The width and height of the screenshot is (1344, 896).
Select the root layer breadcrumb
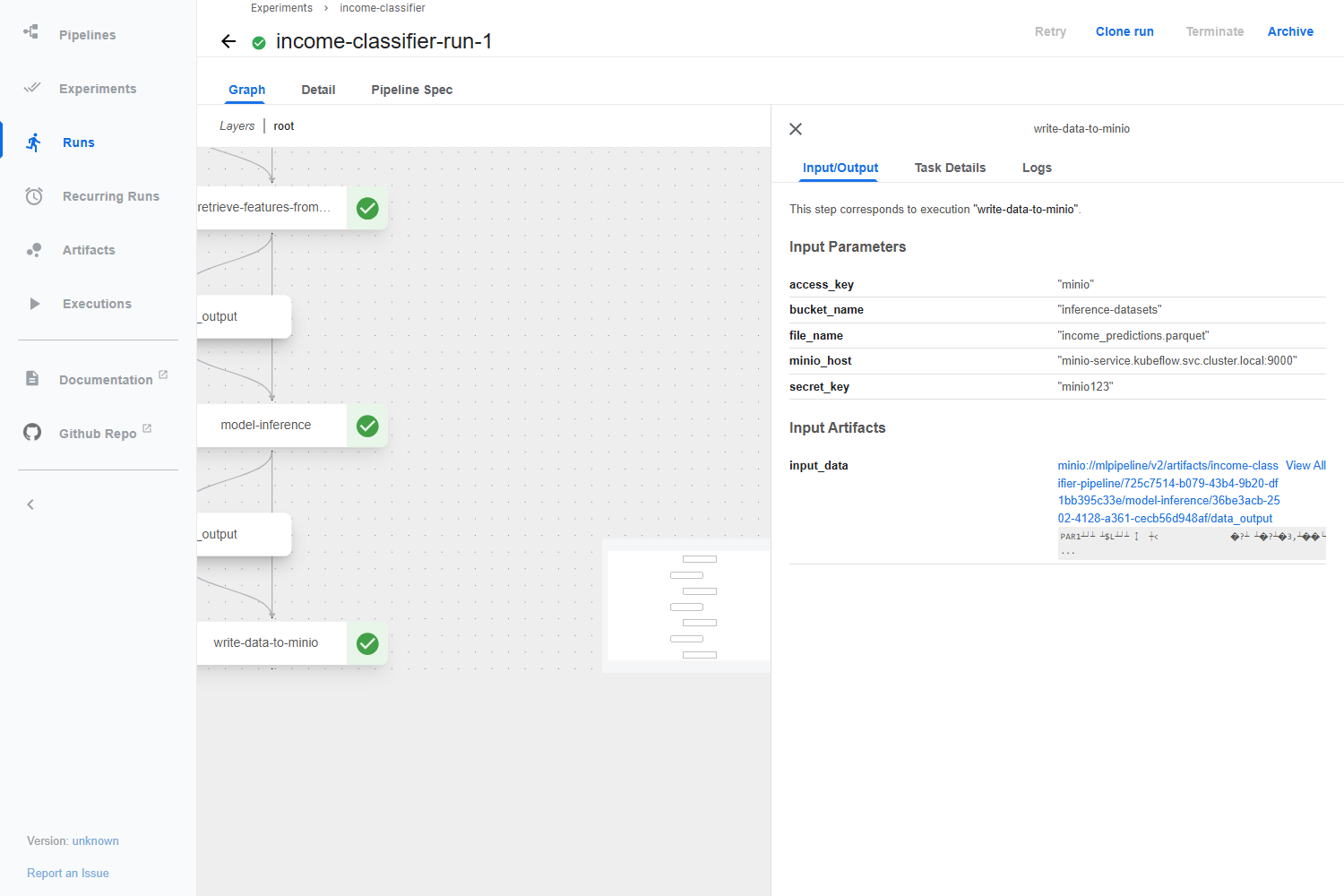click(x=284, y=126)
